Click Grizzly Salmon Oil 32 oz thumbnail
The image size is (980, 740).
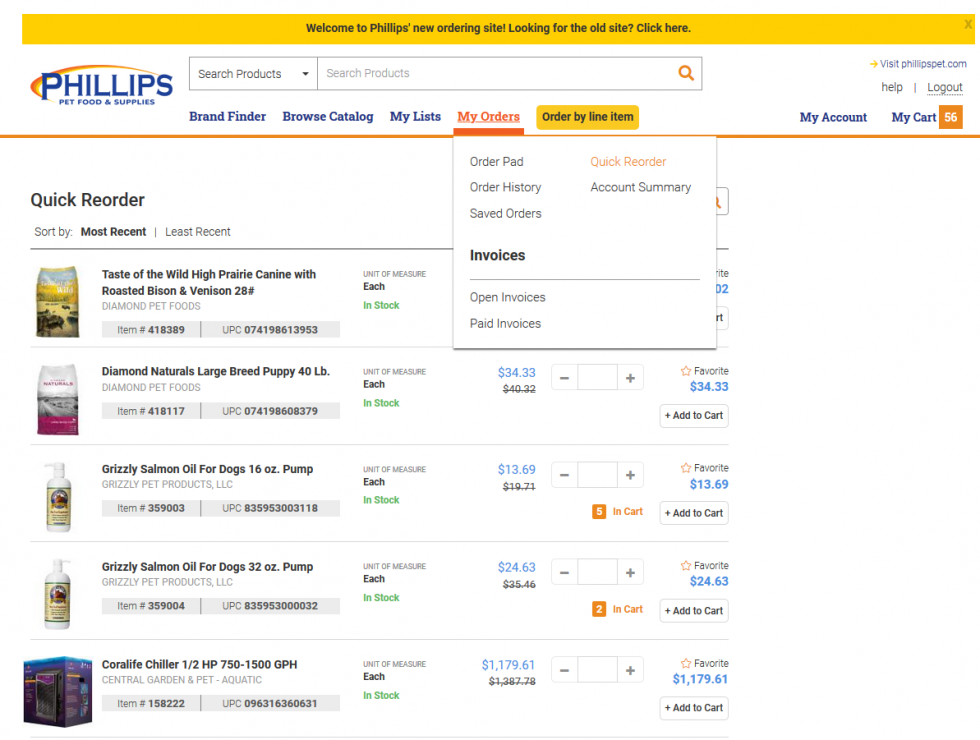click(x=58, y=594)
